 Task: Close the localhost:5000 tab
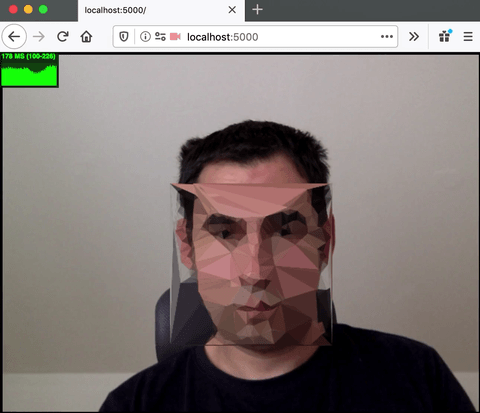coord(232,10)
